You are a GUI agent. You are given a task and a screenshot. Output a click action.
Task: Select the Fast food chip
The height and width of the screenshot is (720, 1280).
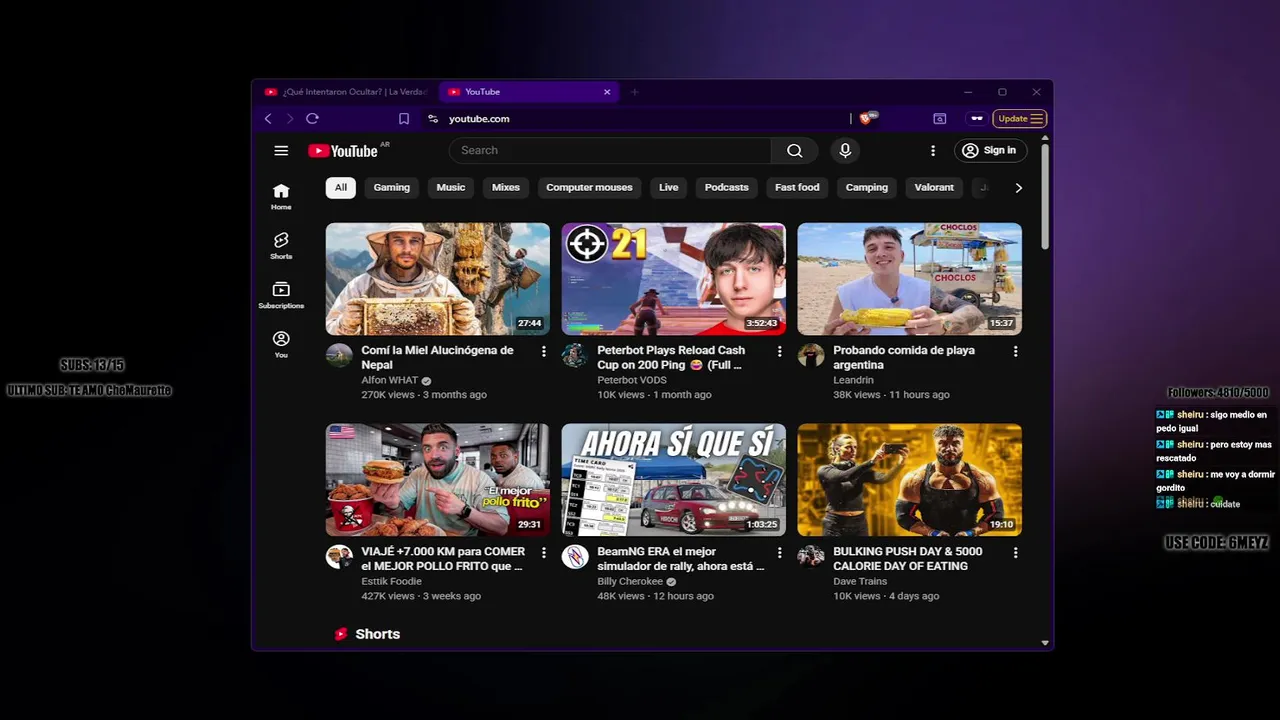797,187
